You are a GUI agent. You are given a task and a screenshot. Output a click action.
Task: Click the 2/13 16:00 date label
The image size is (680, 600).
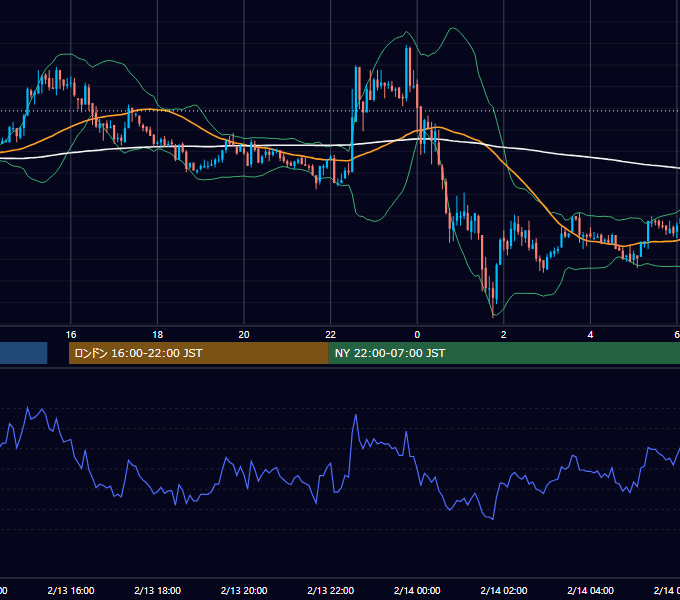(x=71, y=590)
